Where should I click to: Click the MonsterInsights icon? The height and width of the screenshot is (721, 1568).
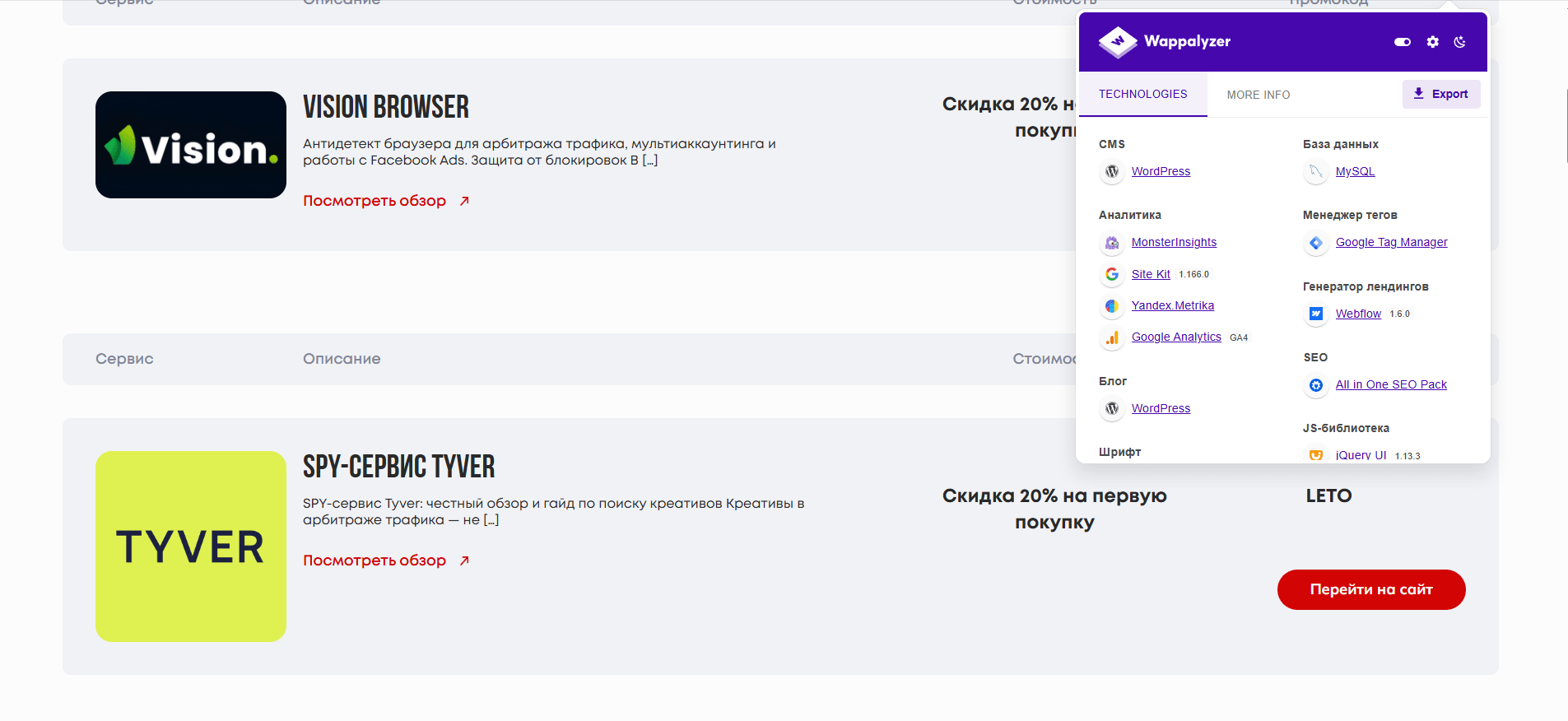click(1112, 243)
